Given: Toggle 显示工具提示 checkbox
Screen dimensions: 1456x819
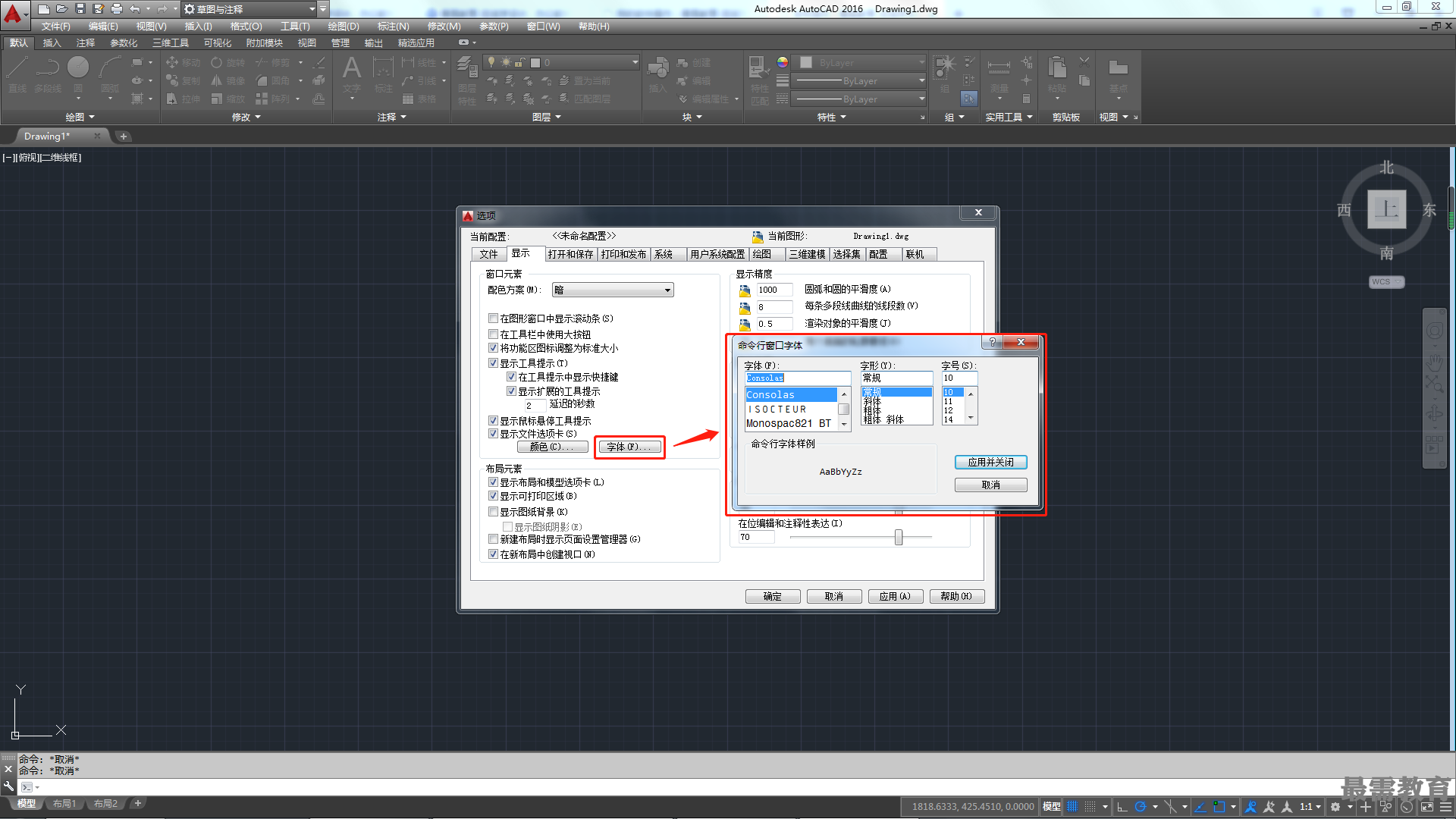Looking at the screenshot, I should (494, 363).
